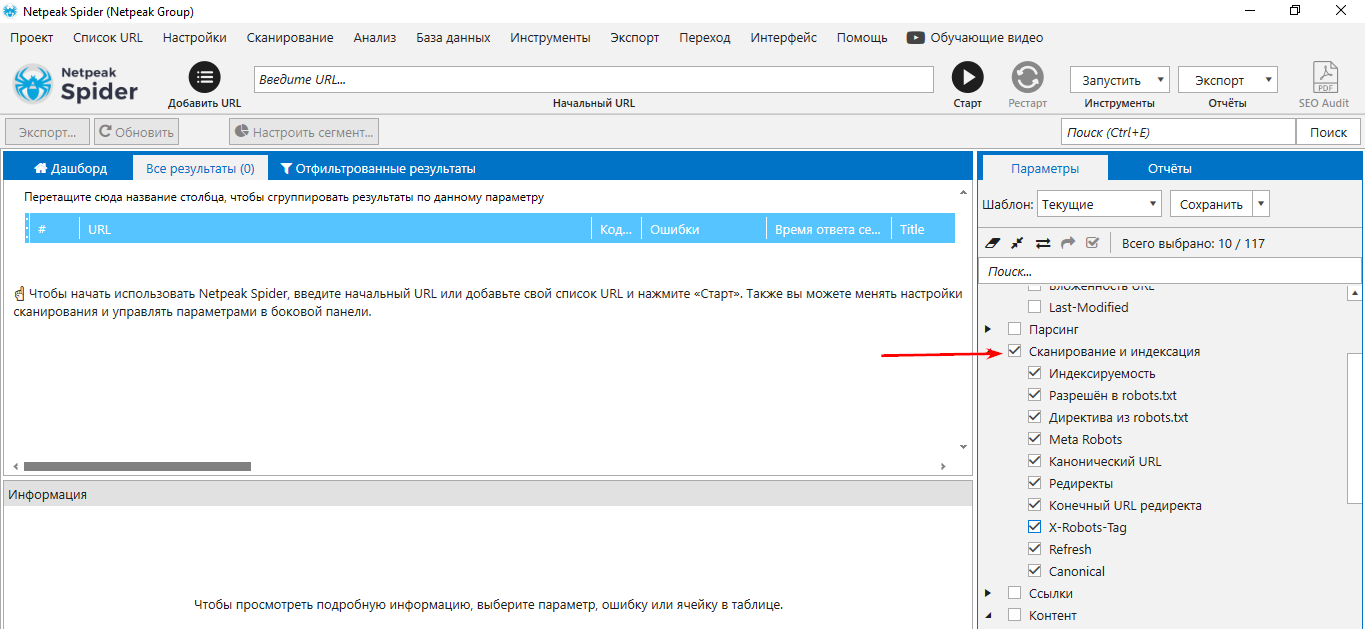Open the Анализ menu
The image size is (1365, 629).
[375, 37]
